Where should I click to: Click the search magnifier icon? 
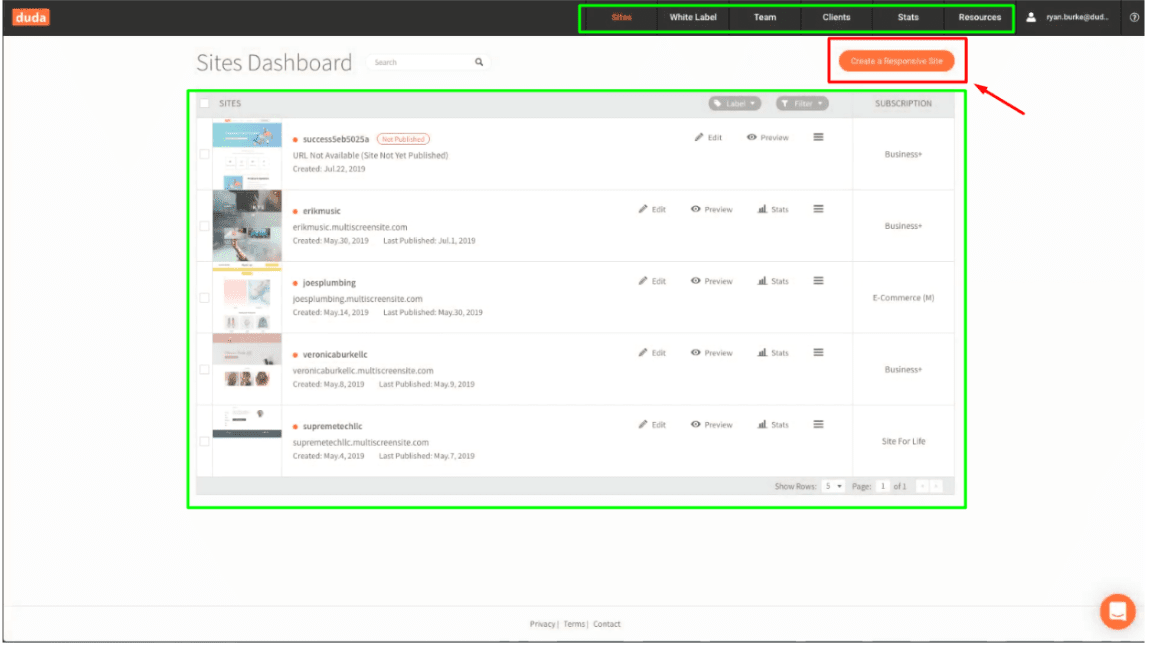pos(481,62)
